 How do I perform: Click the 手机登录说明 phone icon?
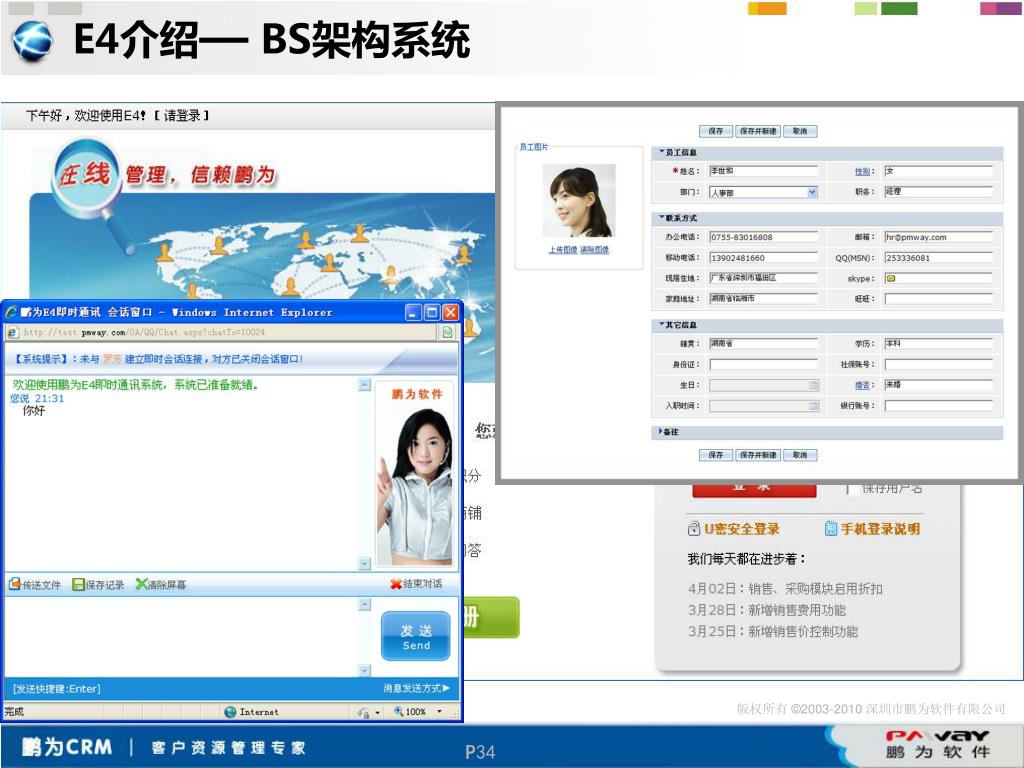831,528
